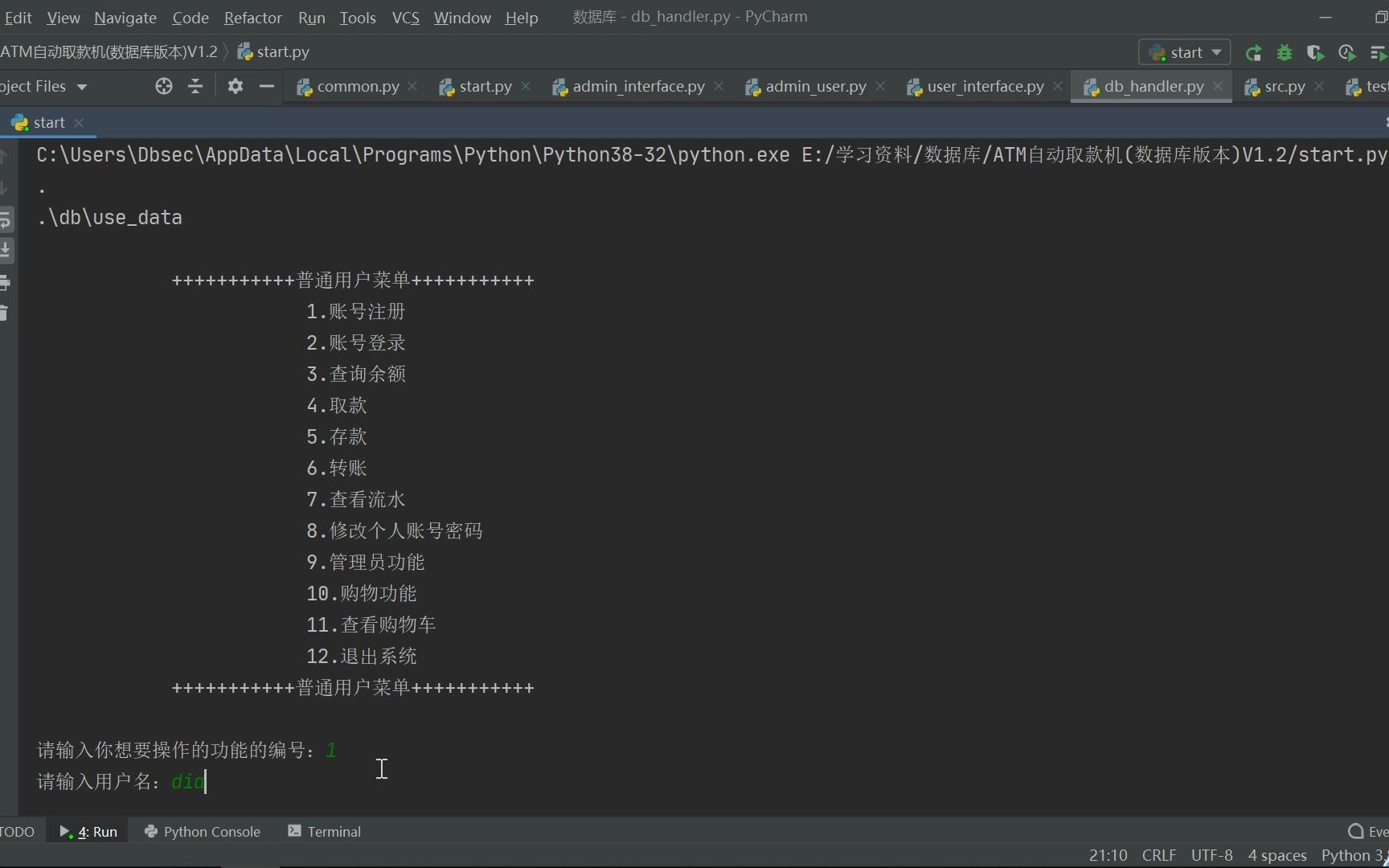Collapse all in the project panel
The height and width of the screenshot is (868, 1389).
pyautogui.click(x=195, y=86)
